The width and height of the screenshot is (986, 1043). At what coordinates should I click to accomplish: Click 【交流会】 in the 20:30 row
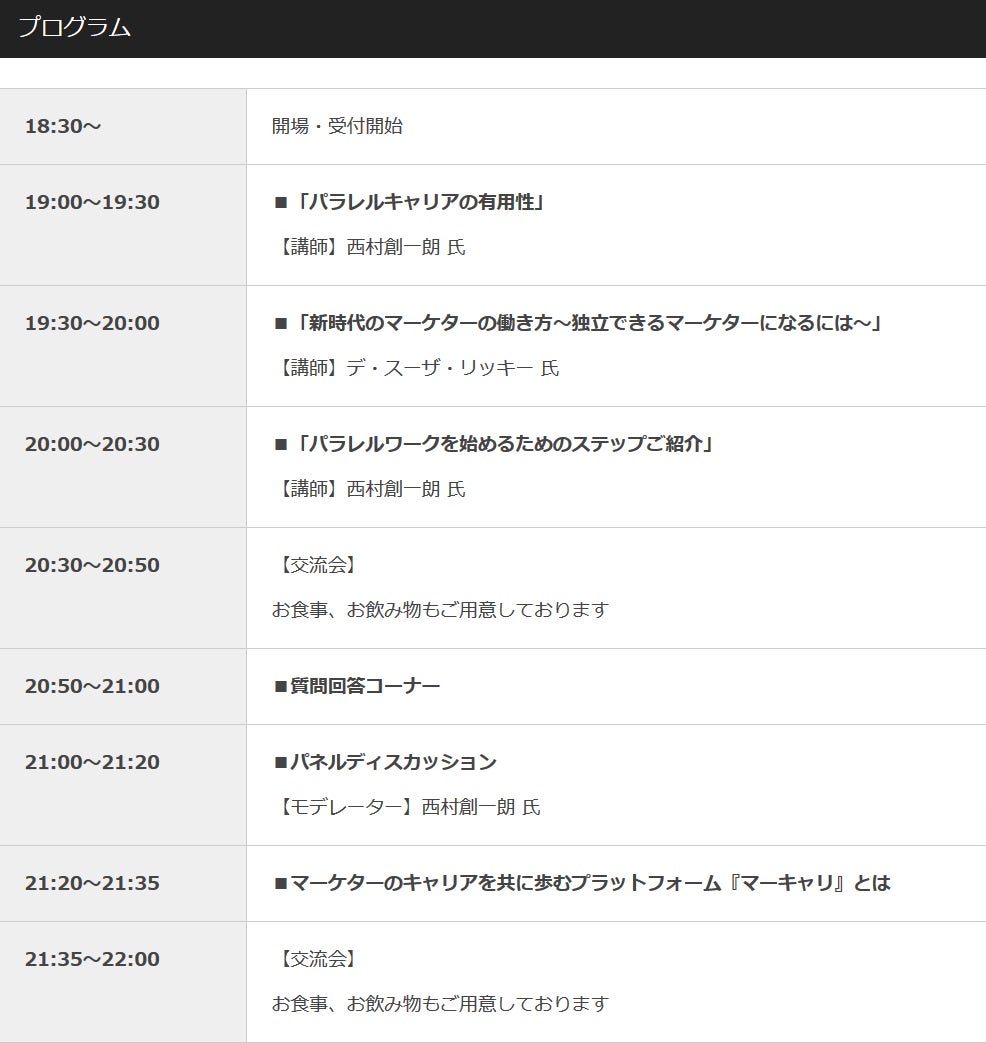315,565
